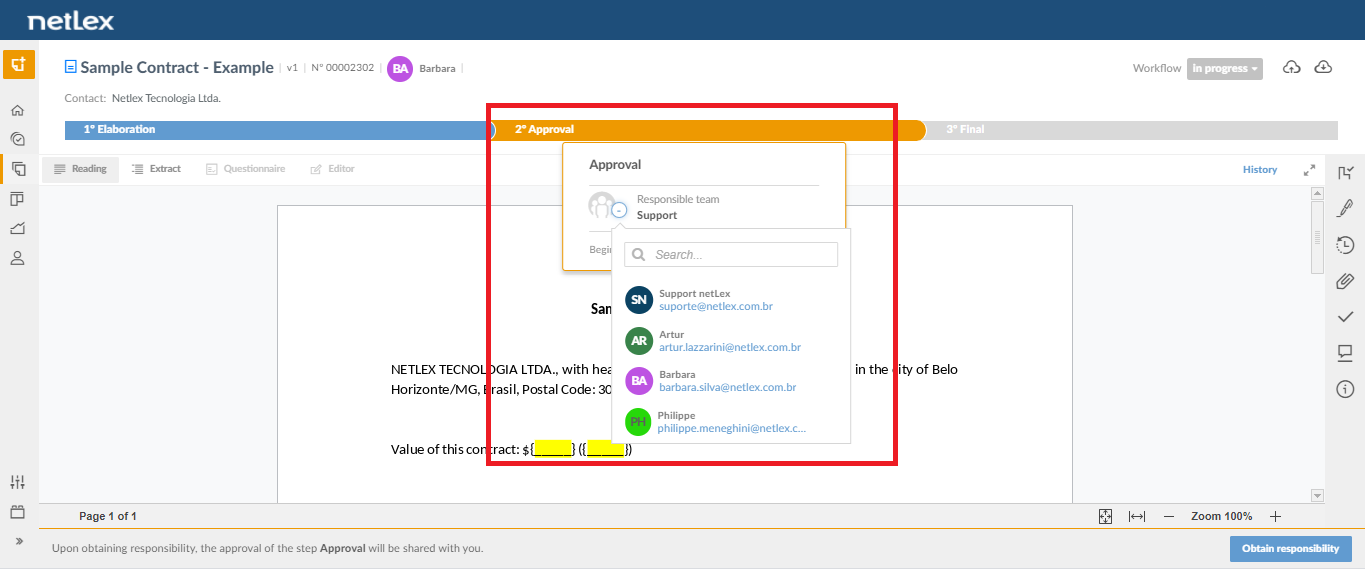This screenshot has height=569, width=1365.
Task: Open the Workflow in progress dropdown
Action: tap(1225, 69)
